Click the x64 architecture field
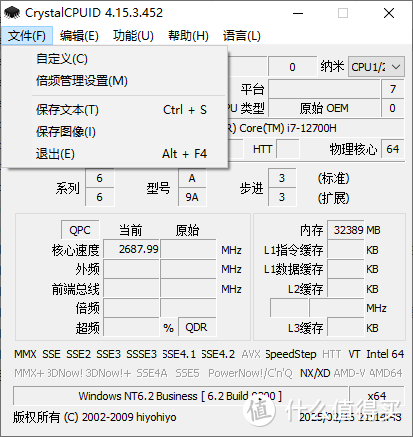 pos(377,396)
